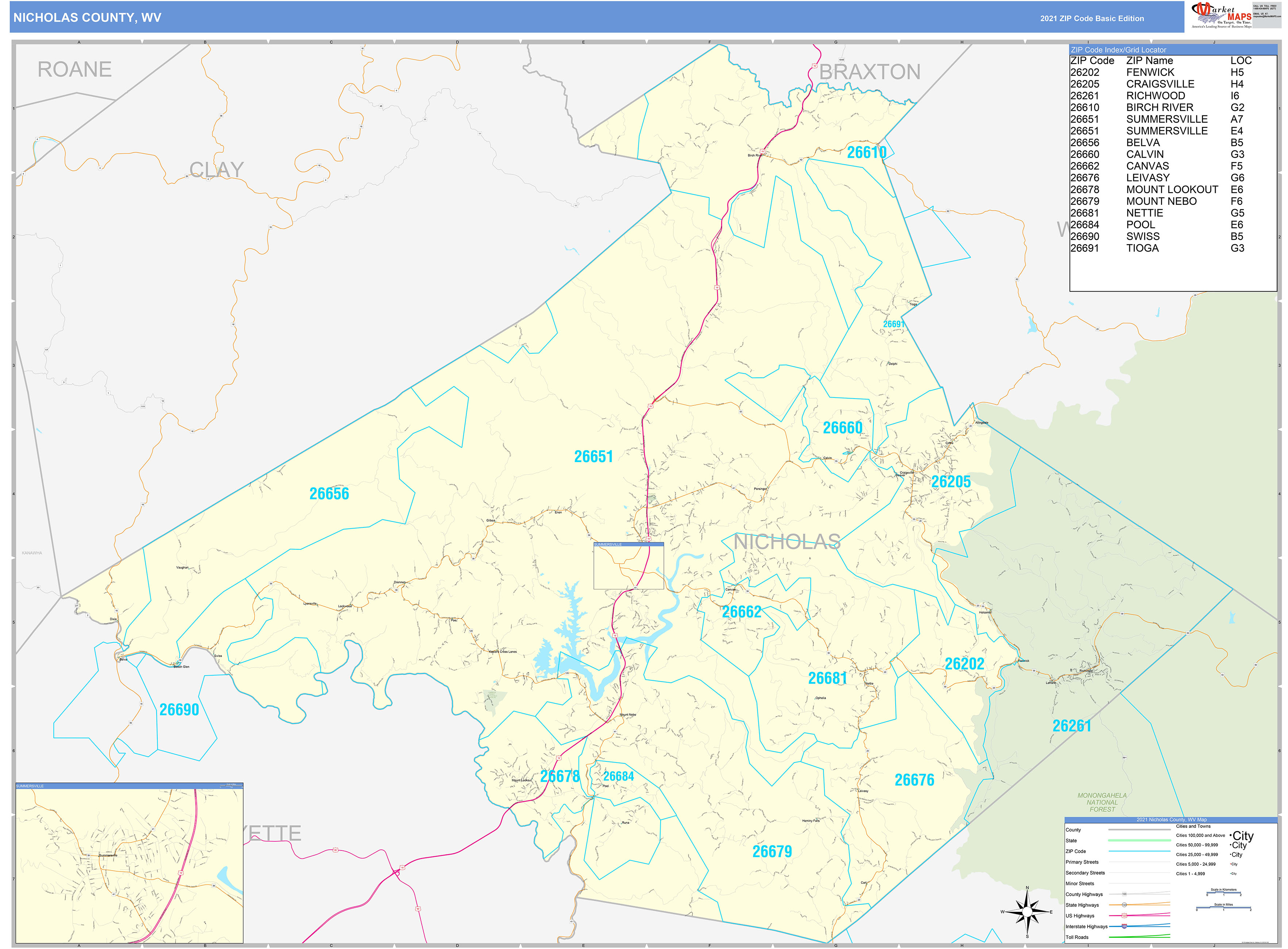1288x949 pixels.
Task: Select the State Highways legend entry
Action: [x=1118, y=905]
